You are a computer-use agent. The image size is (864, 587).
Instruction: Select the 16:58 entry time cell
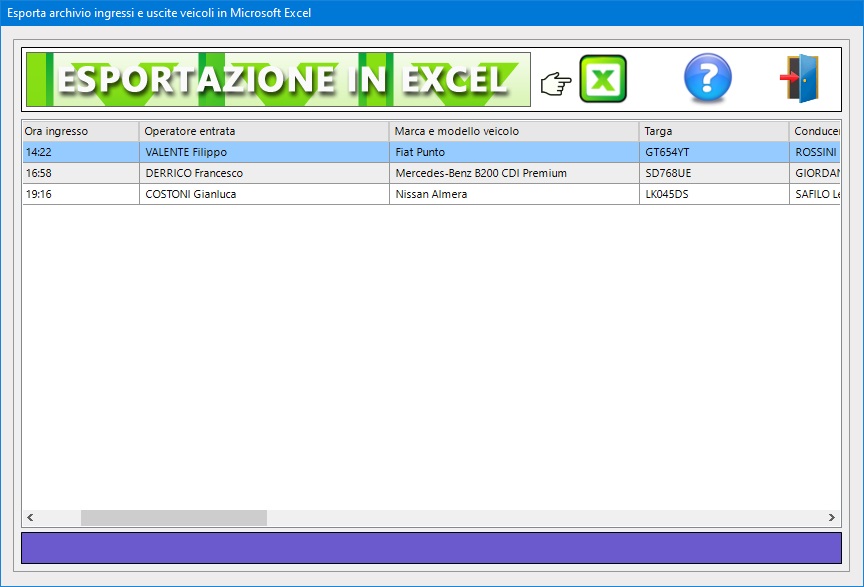80,173
